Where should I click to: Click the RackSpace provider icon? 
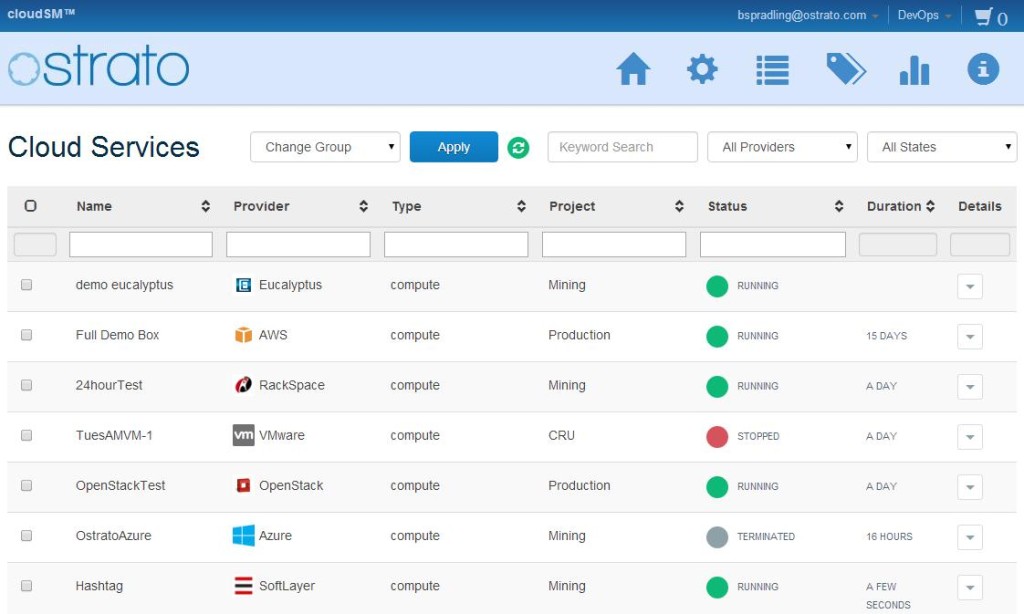coord(243,385)
